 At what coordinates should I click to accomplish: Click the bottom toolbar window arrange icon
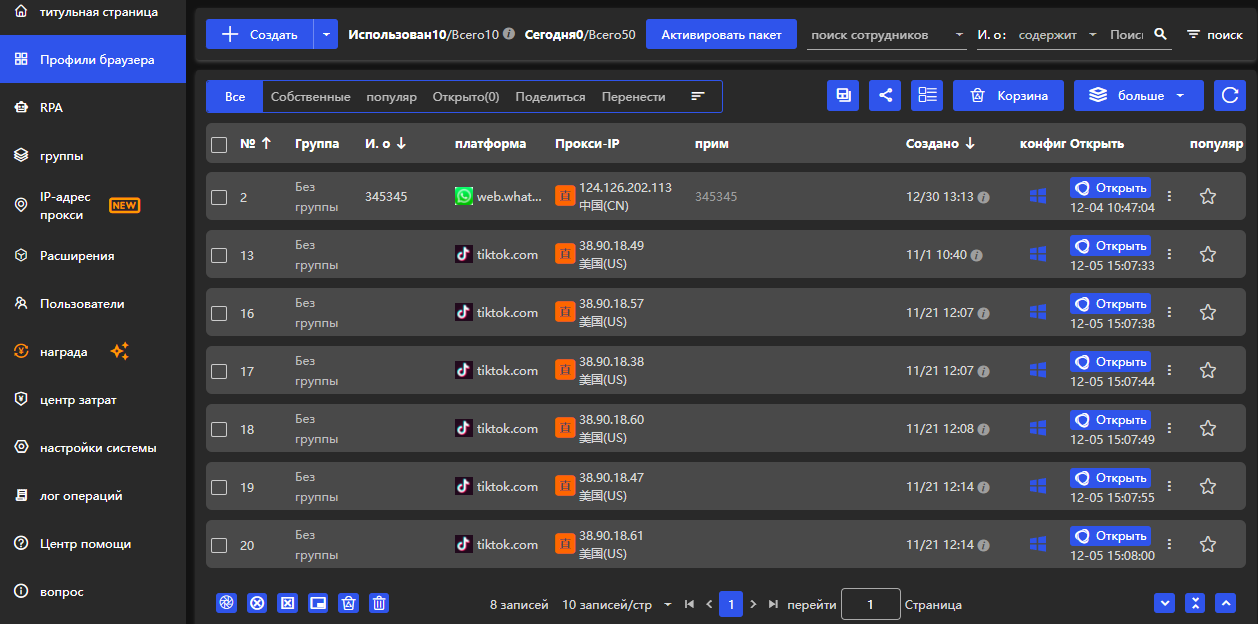(318, 603)
